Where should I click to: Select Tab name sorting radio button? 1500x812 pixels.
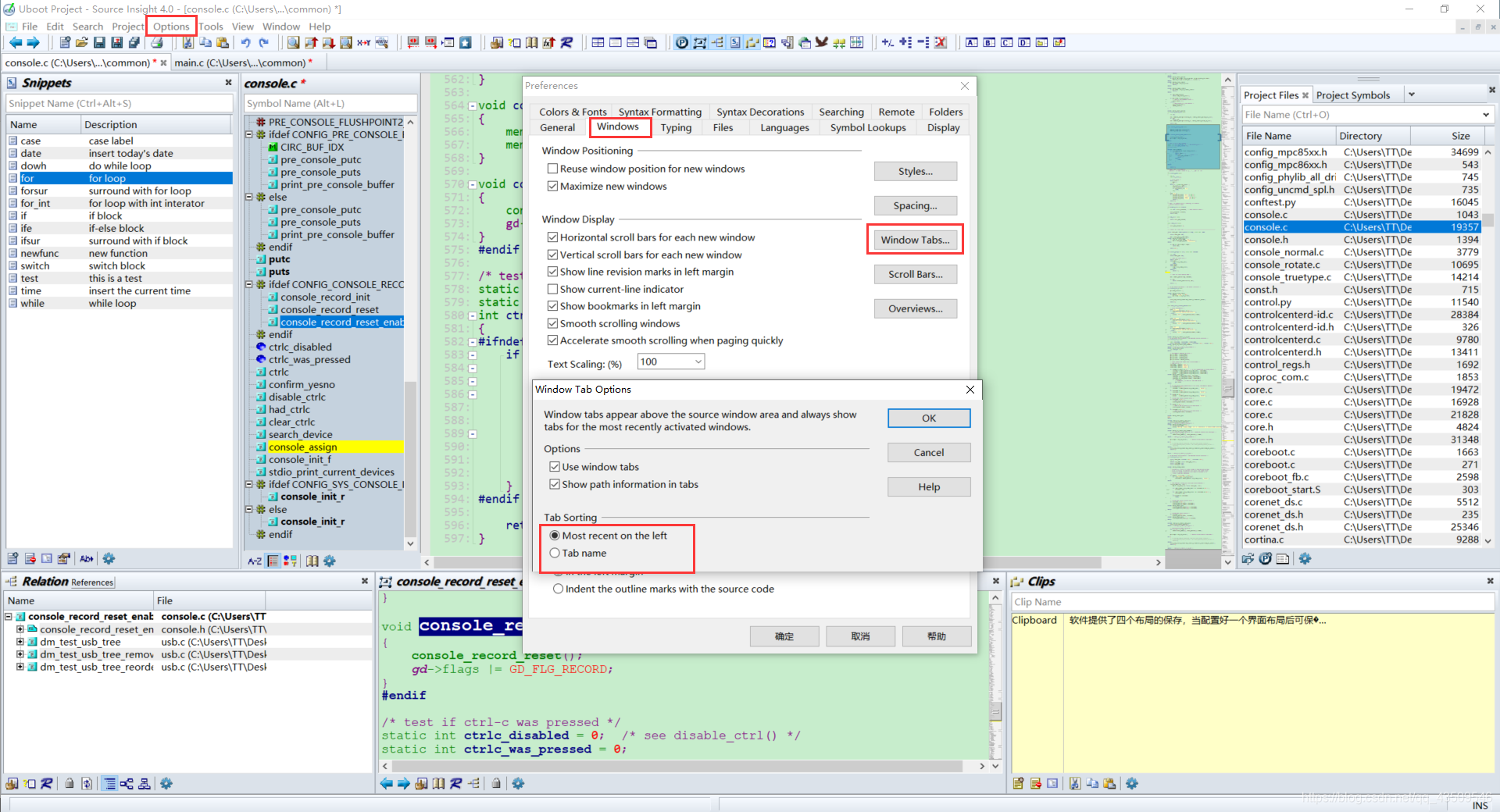555,553
